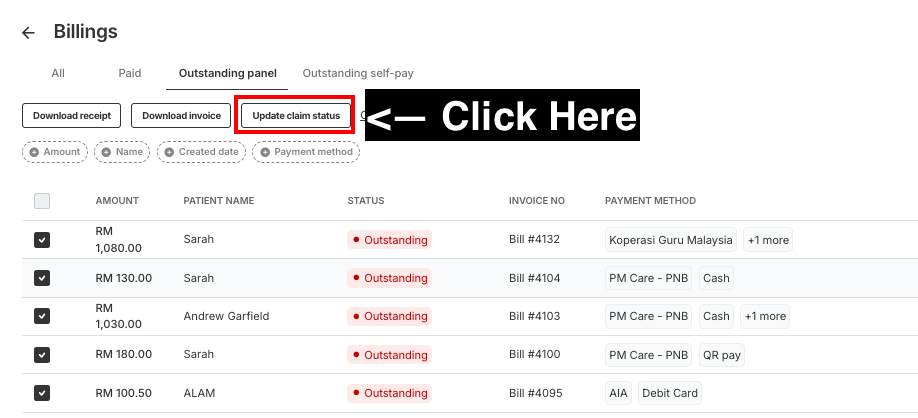Click patient Sarah in the Bill #4104 row
The height and width of the screenshot is (418, 918).
click(198, 278)
